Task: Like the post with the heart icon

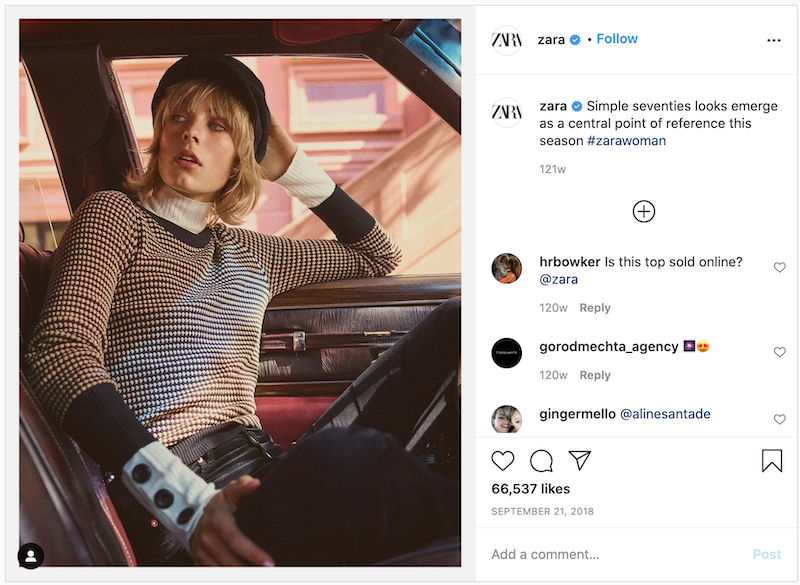Action: point(503,461)
